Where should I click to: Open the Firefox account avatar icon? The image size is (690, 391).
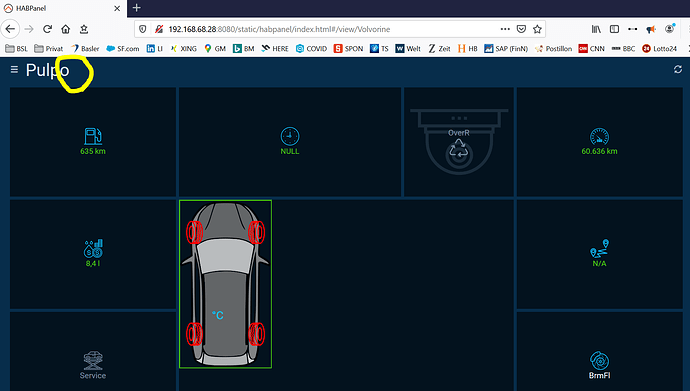click(x=669, y=29)
